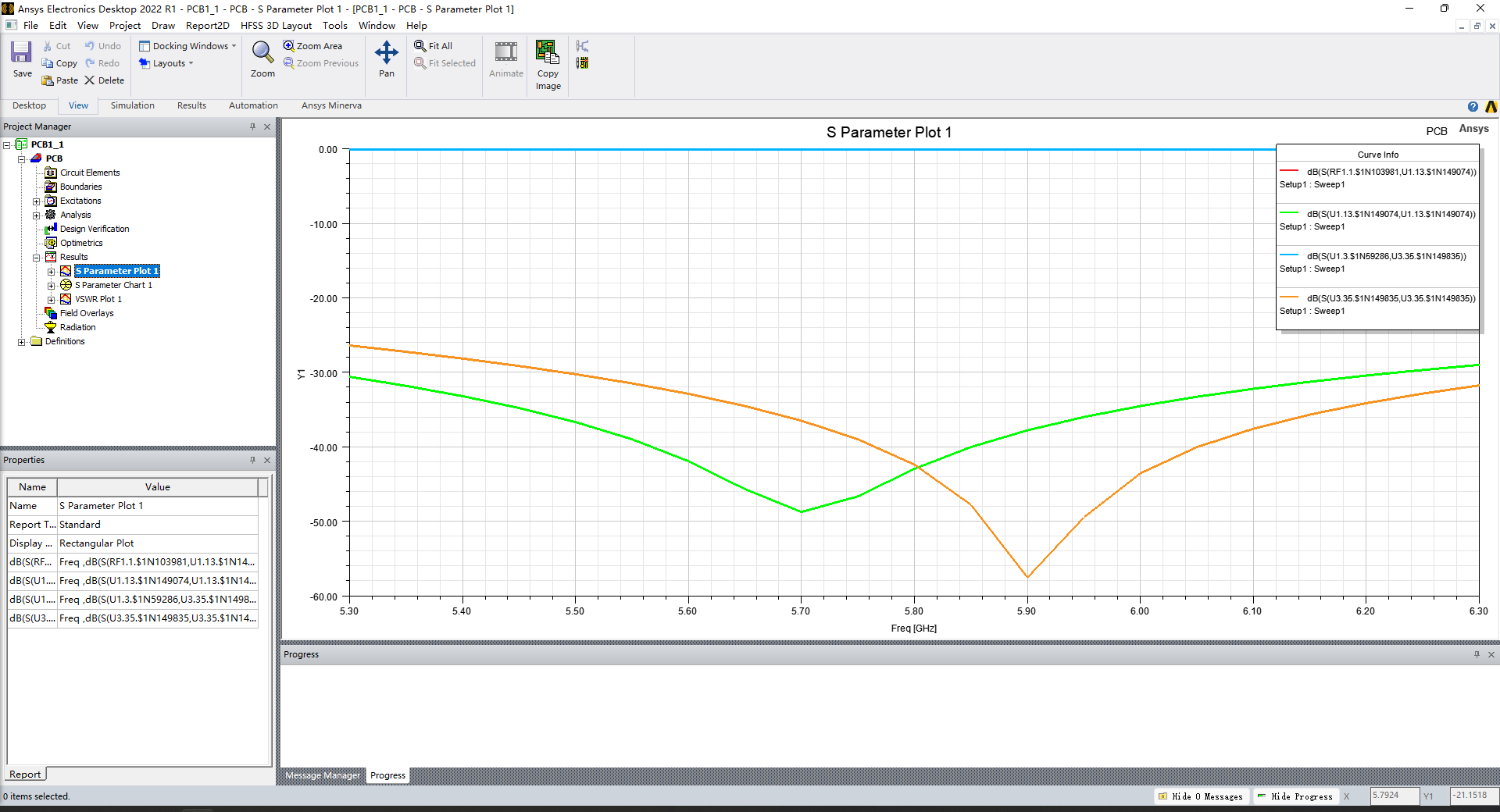Toggle Hide Progress button
Image resolution: width=1500 pixels, height=812 pixels.
click(1295, 796)
